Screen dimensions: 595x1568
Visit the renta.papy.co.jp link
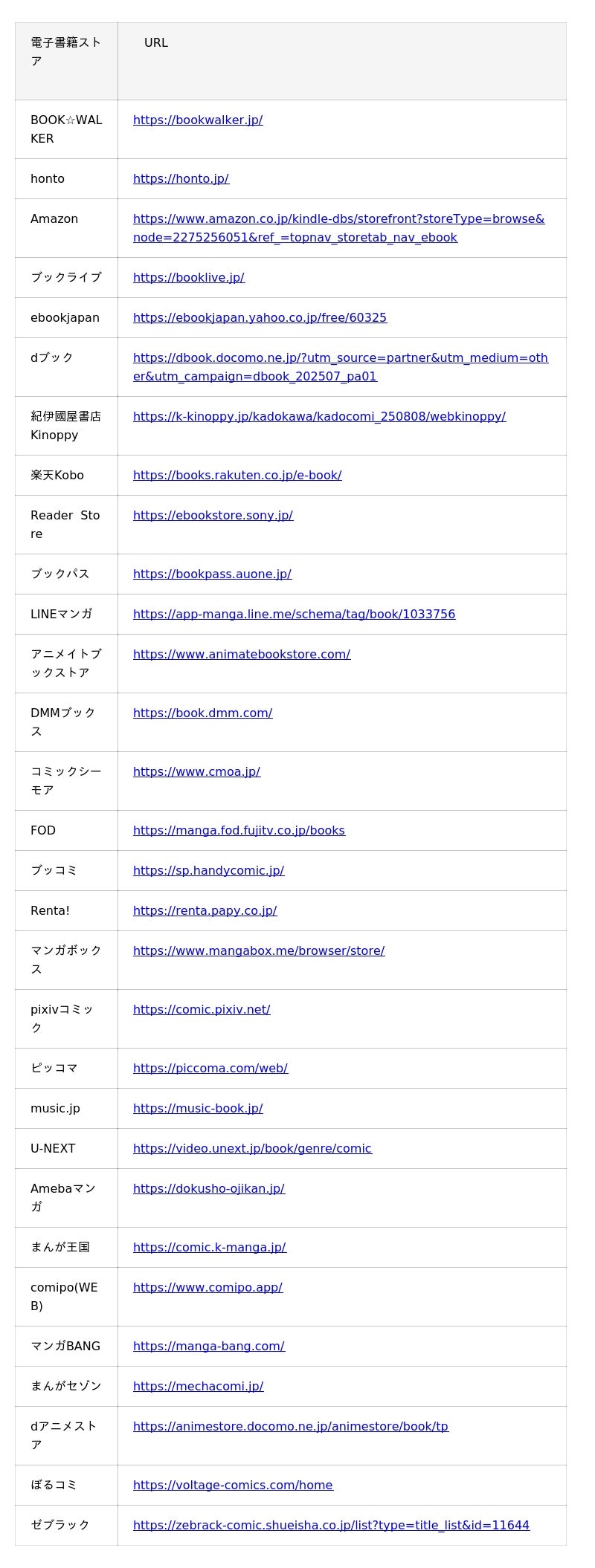coord(205,910)
